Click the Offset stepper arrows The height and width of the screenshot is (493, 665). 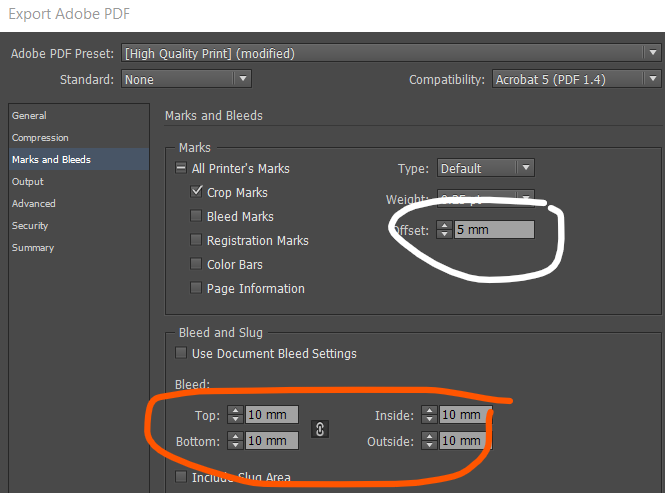[x=445, y=229]
